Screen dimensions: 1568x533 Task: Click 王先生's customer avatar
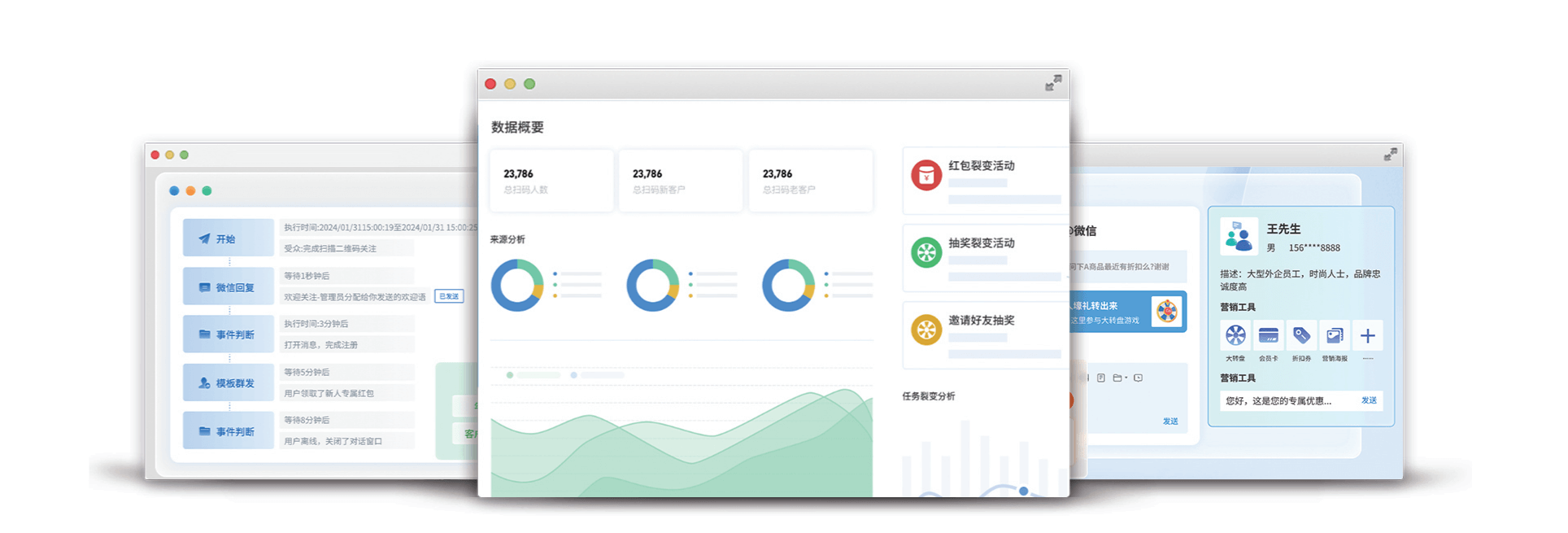(x=1239, y=237)
